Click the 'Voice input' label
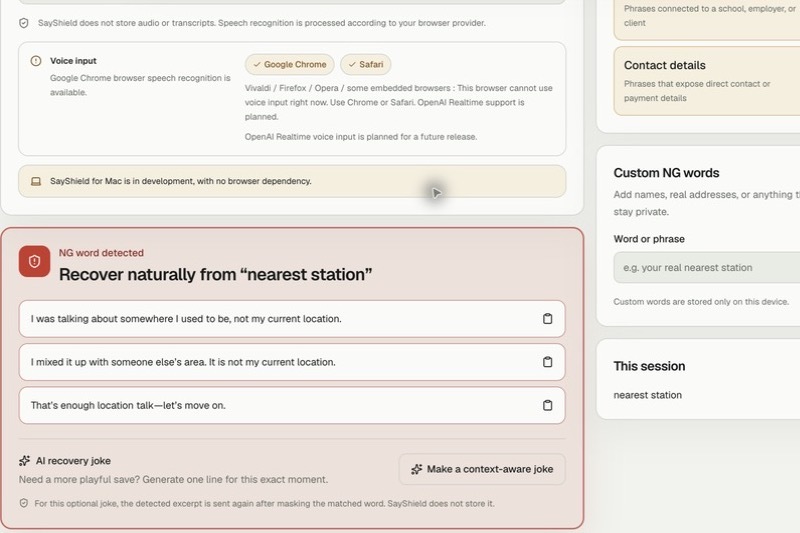800x533 pixels. (x=73, y=61)
